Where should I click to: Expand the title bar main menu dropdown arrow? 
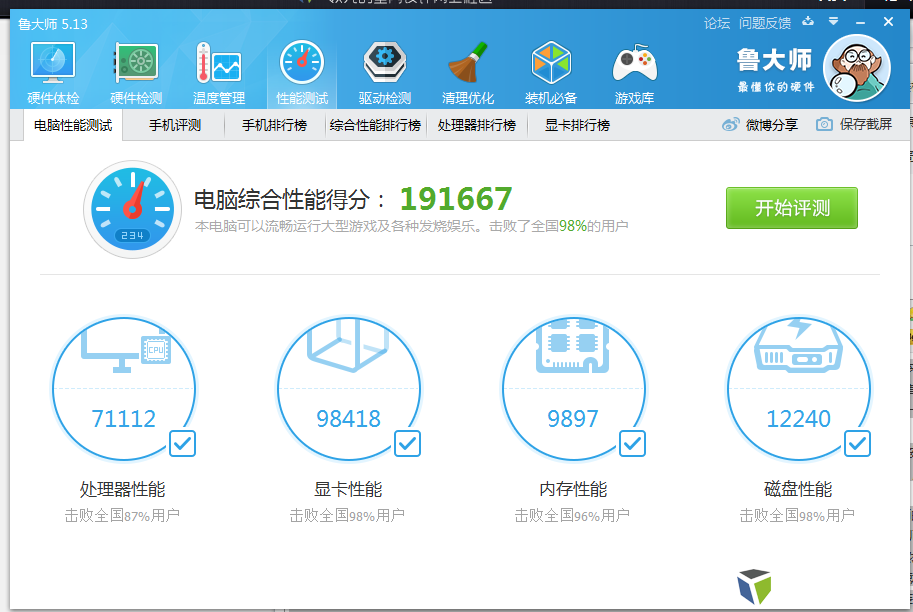(833, 22)
